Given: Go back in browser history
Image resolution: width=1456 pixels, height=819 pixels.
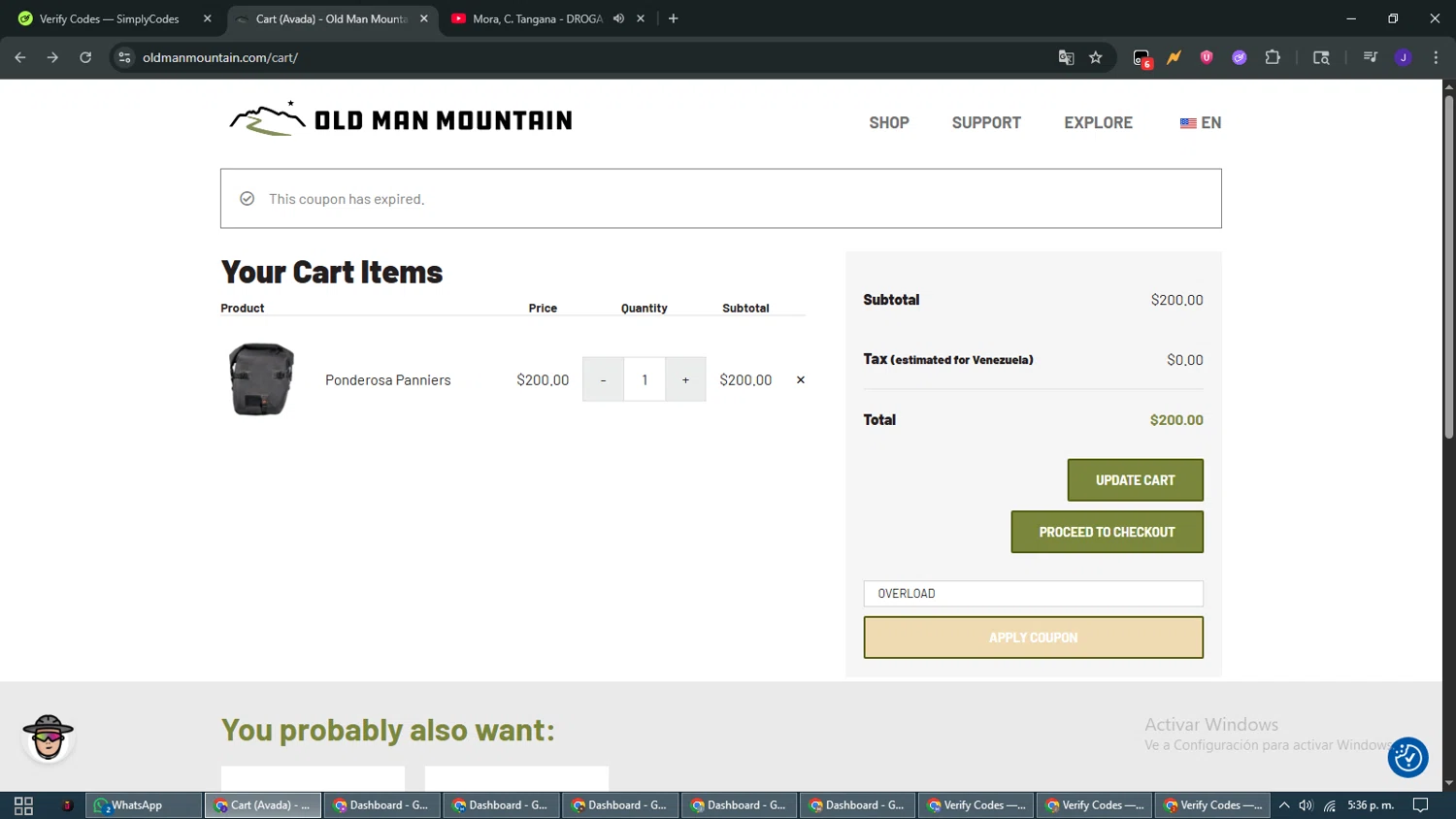Looking at the screenshot, I should 20,57.
